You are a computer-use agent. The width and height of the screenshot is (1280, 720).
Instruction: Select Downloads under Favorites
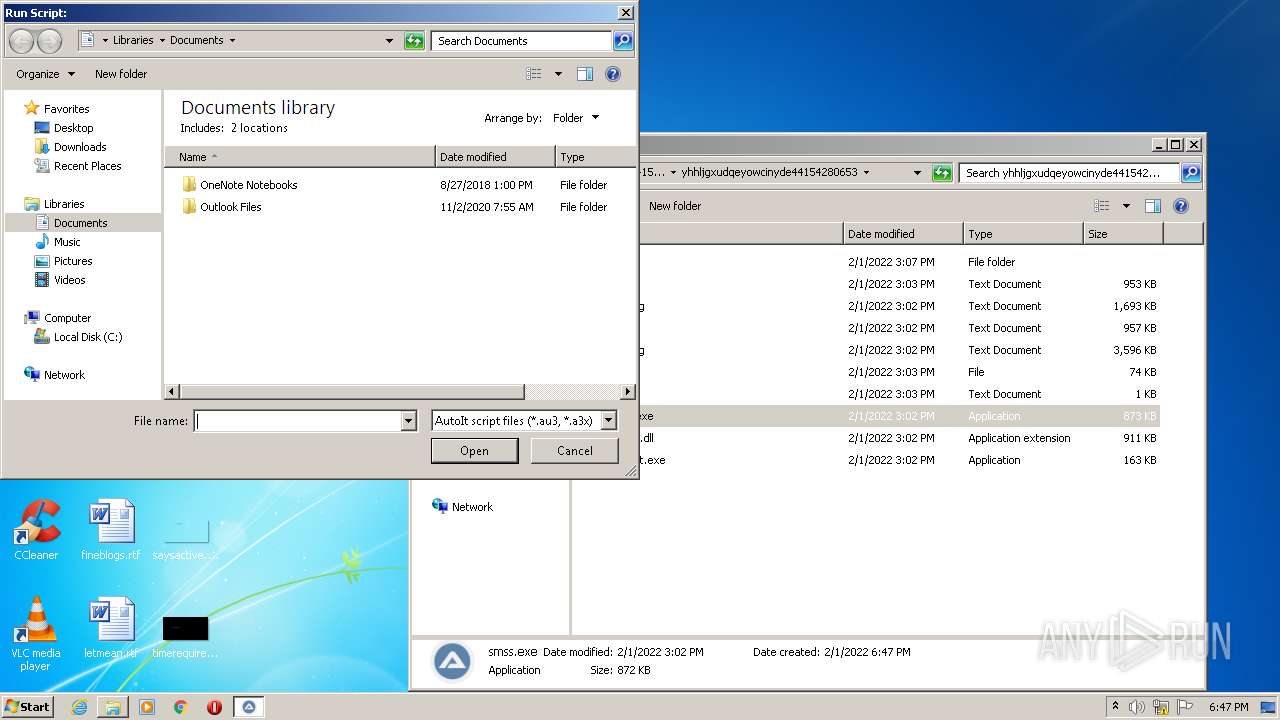(x=80, y=147)
